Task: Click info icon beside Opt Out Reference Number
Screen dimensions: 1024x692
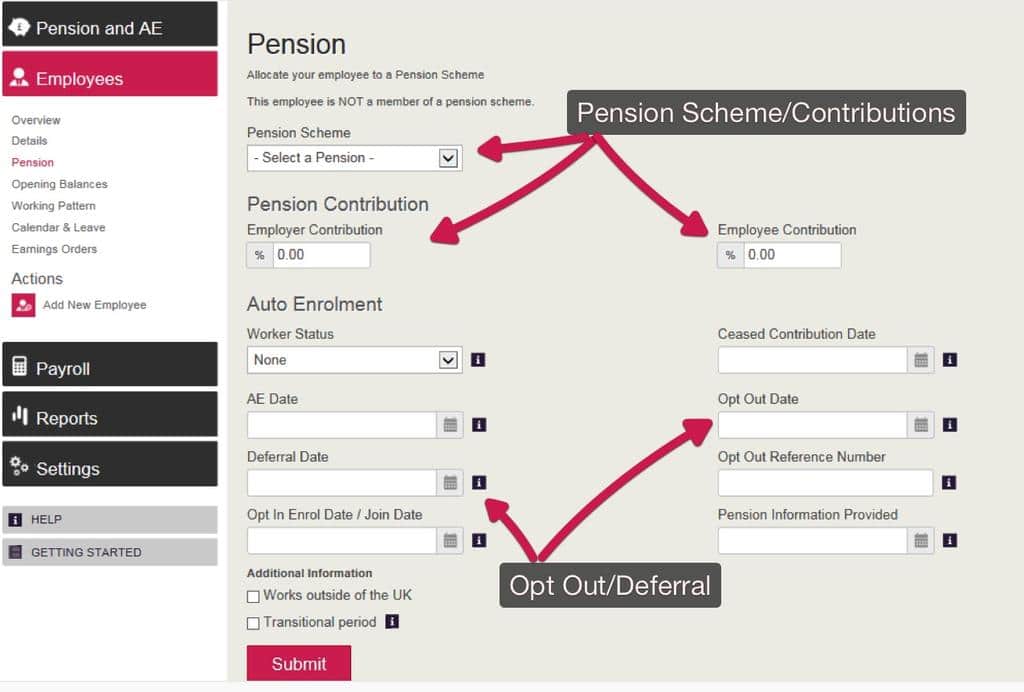Action: tap(949, 483)
